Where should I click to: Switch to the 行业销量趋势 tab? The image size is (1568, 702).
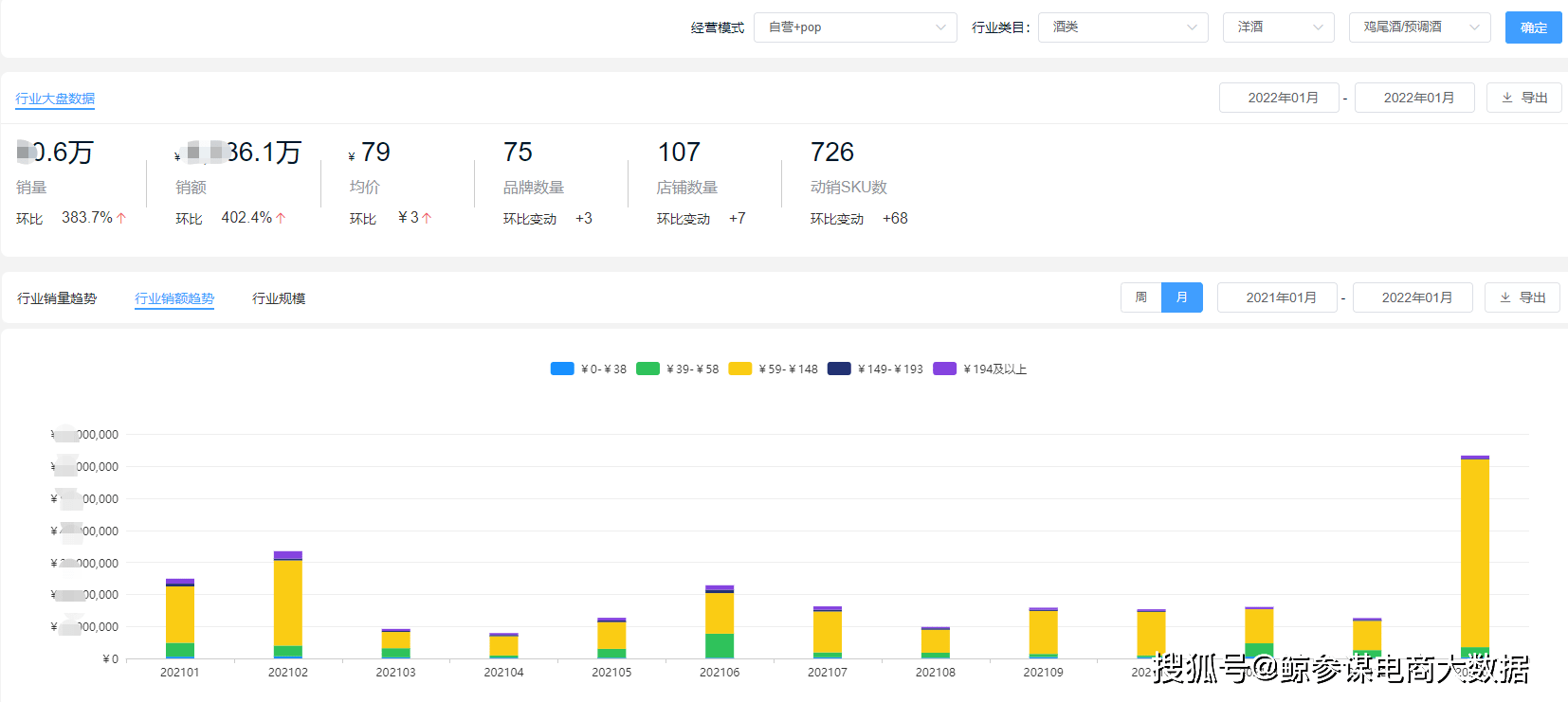(57, 298)
